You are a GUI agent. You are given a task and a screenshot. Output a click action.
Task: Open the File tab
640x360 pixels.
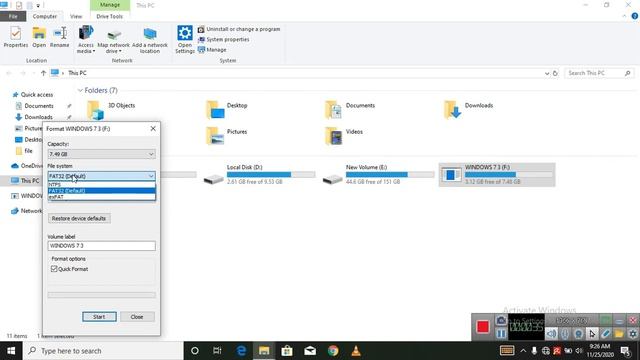(x=13, y=16)
